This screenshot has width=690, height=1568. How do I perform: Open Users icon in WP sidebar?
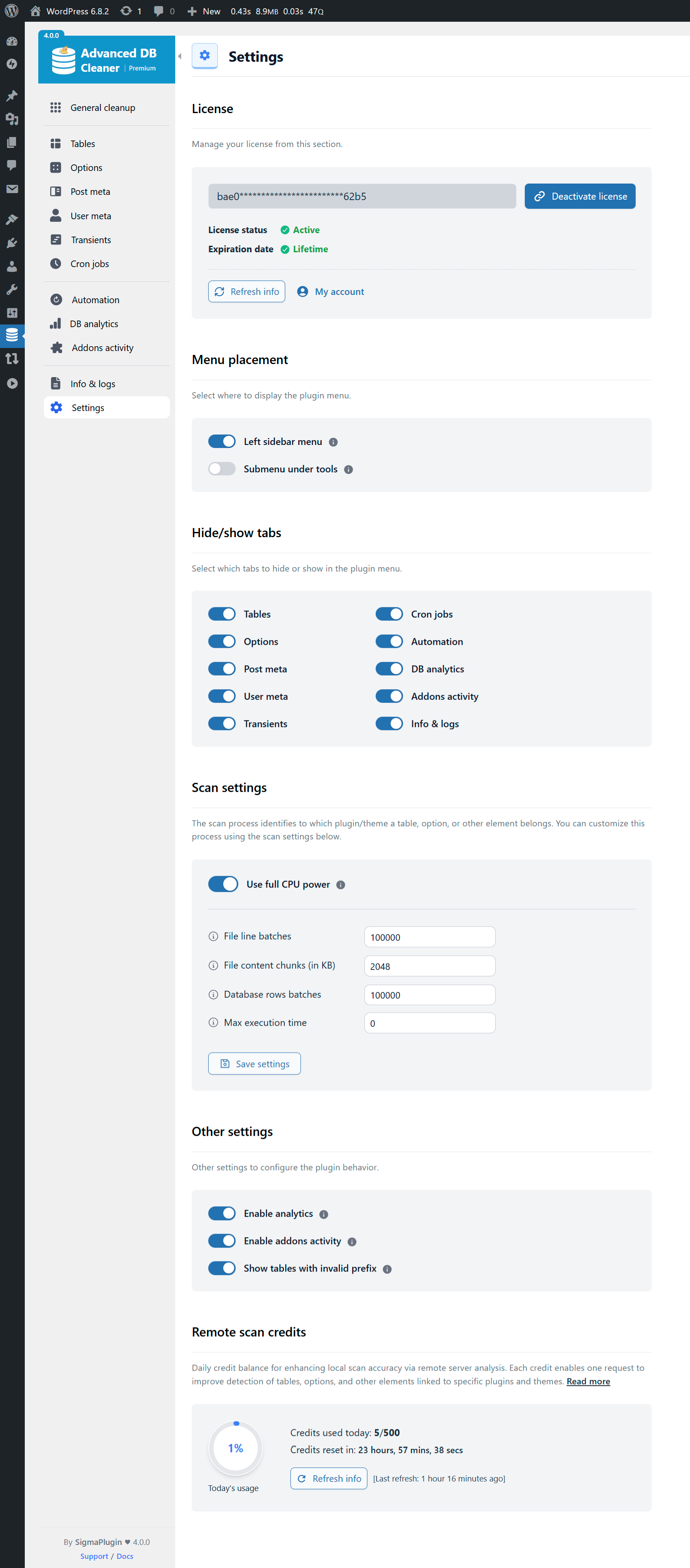[12, 266]
